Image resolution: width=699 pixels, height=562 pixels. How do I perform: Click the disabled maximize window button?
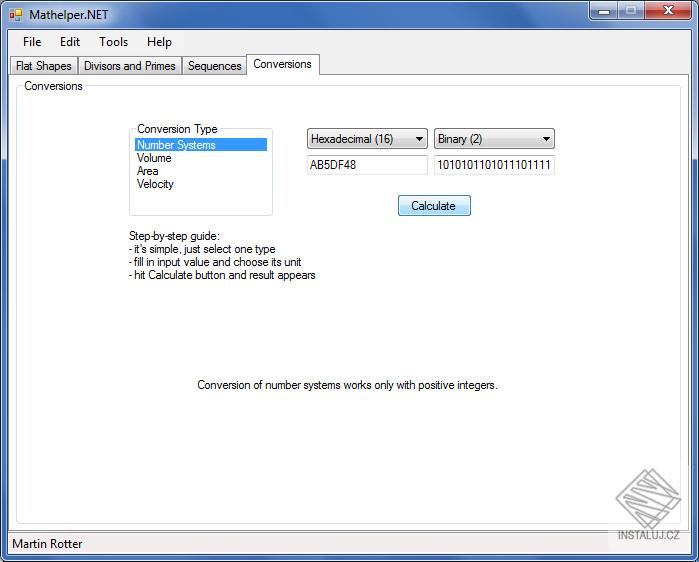click(x=631, y=11)
